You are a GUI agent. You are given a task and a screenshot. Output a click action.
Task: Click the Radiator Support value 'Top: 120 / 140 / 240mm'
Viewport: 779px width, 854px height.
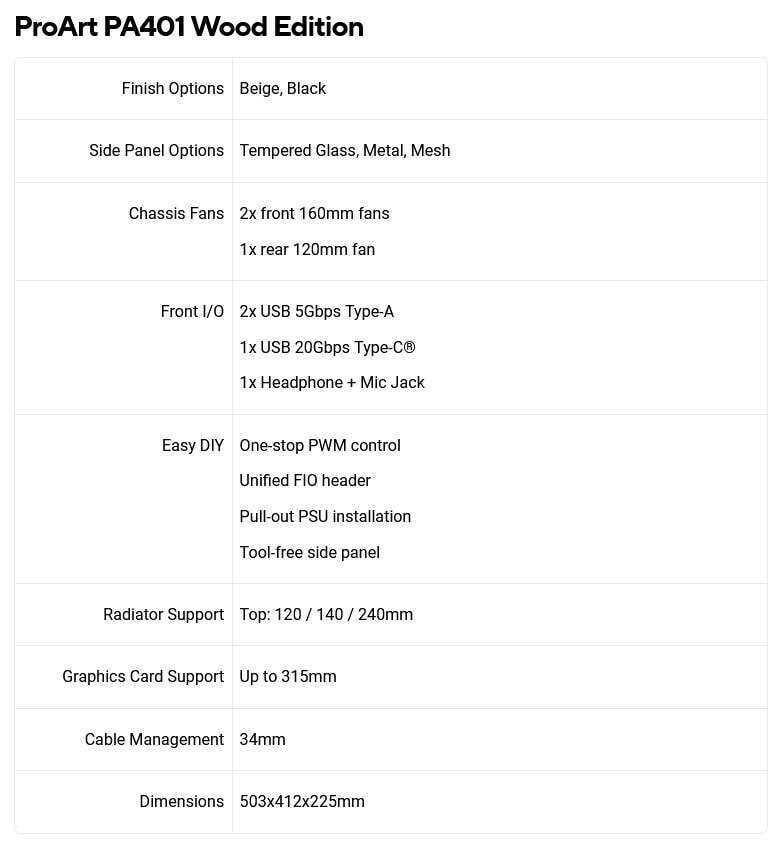pos(326,615)
